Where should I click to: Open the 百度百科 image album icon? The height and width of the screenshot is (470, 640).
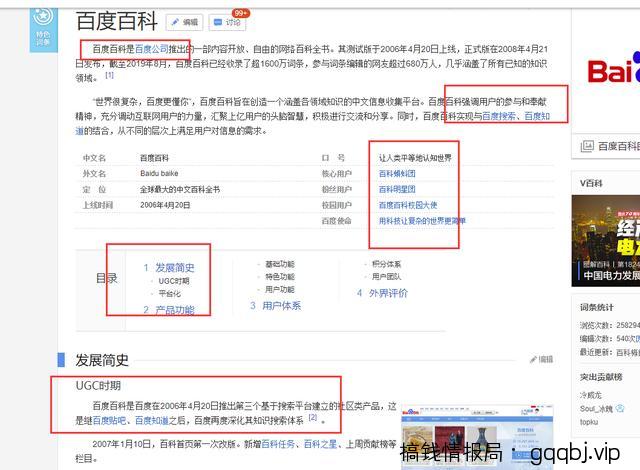pyautogui.click(x=587, y=146)
